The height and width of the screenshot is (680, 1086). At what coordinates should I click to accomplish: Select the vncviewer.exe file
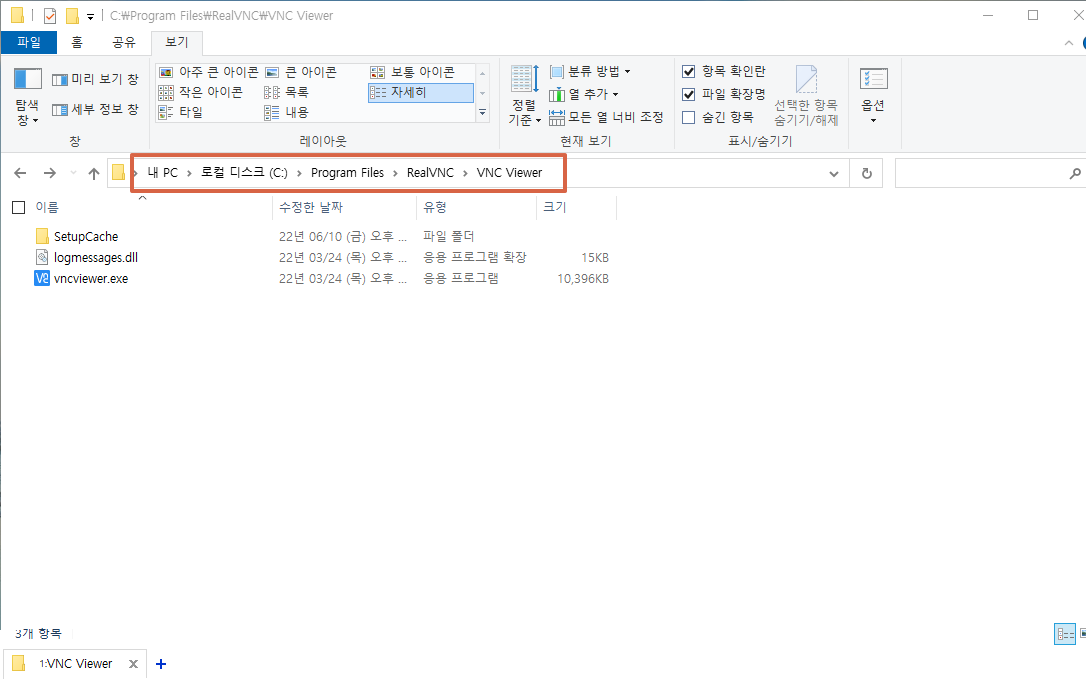click(91, 279)
